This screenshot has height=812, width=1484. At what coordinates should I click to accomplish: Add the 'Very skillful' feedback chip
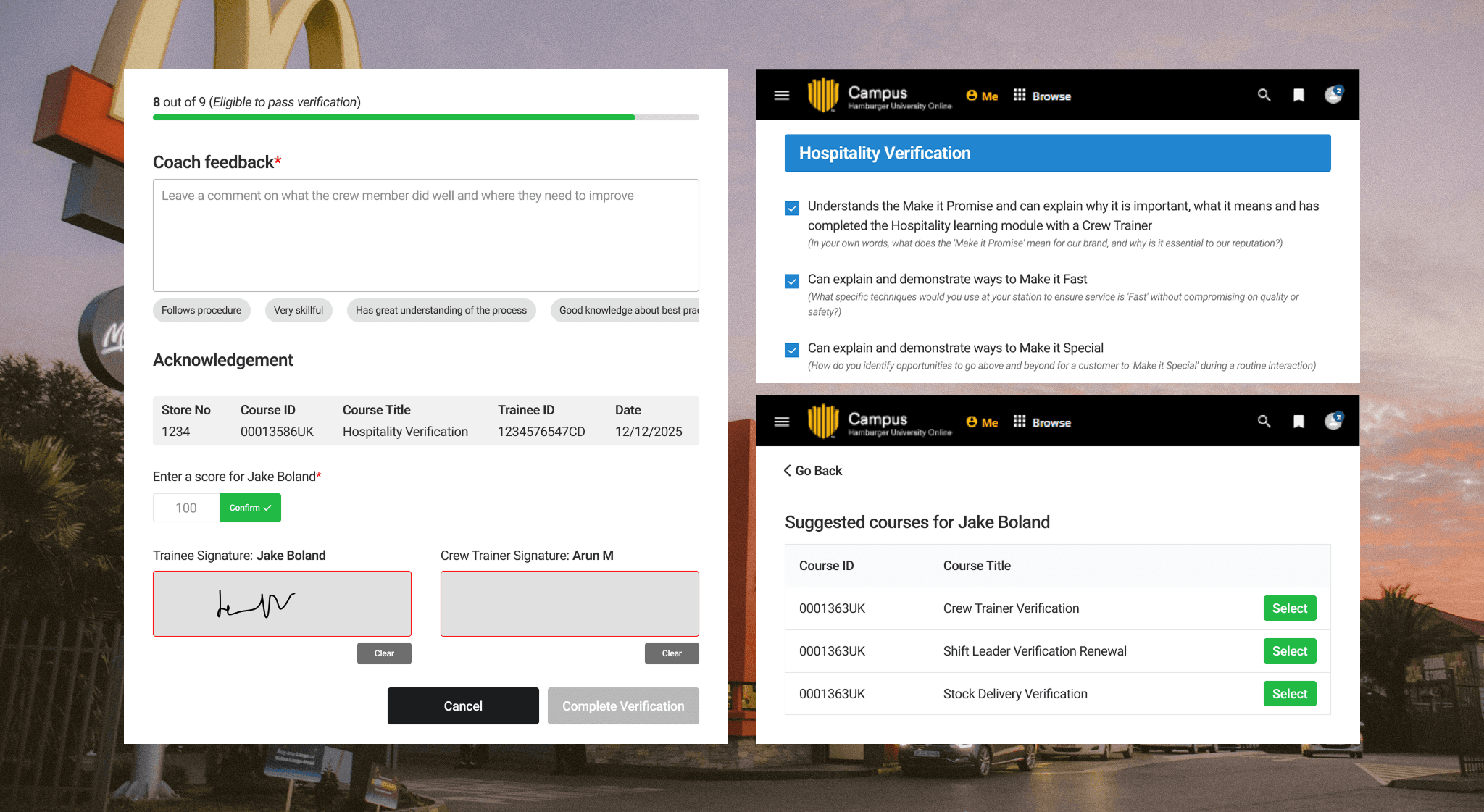pos(298,310)
